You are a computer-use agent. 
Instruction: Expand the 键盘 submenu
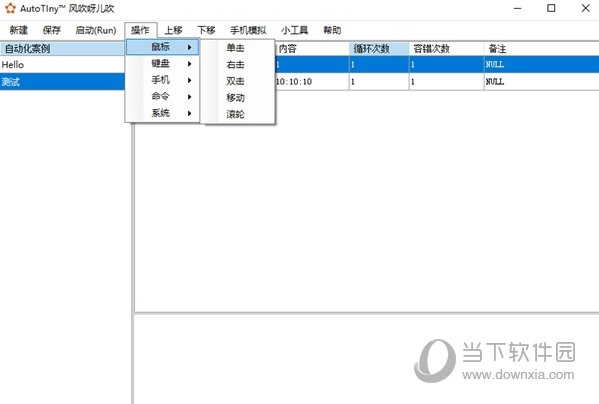[163, 64]
